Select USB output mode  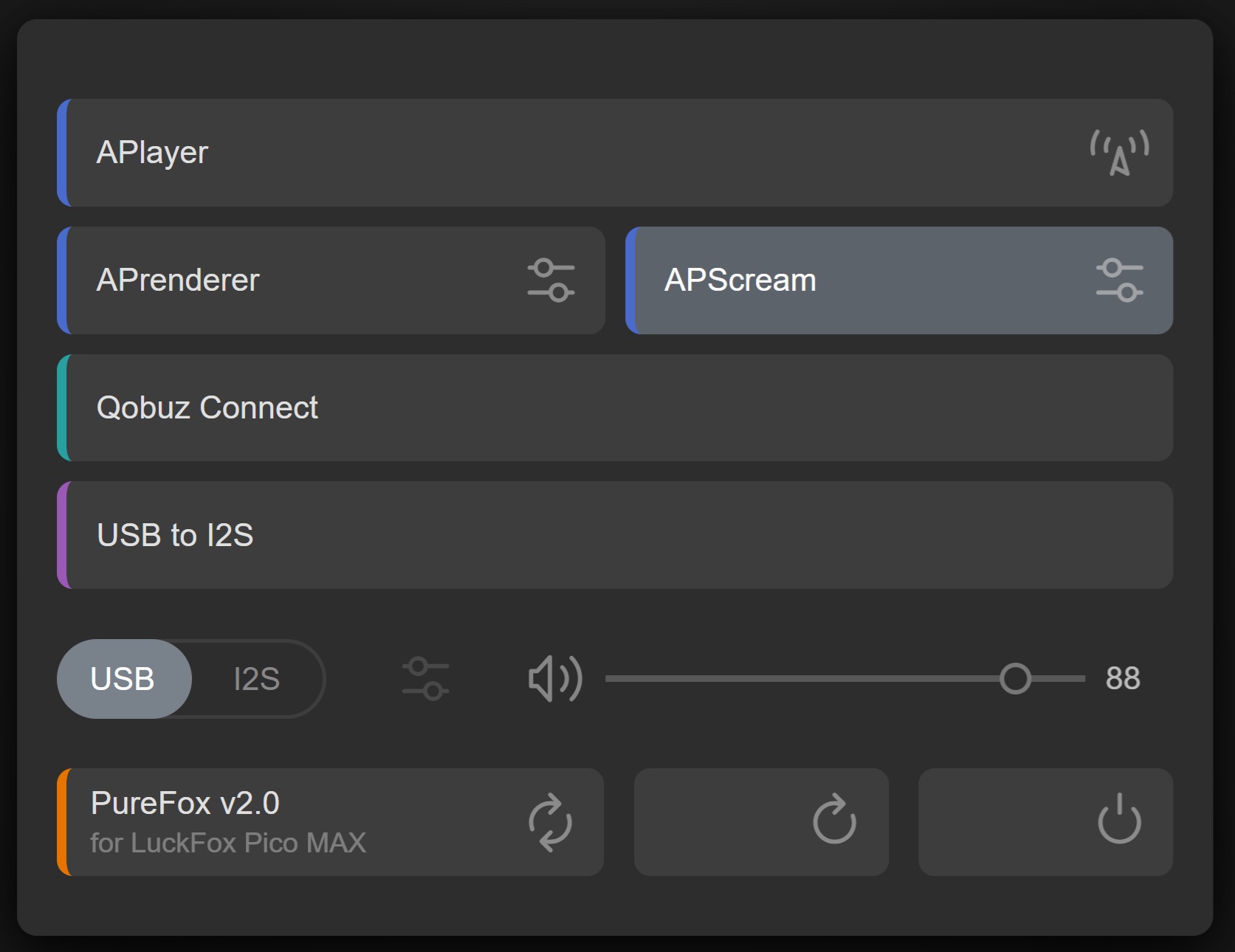coord(123,678)
